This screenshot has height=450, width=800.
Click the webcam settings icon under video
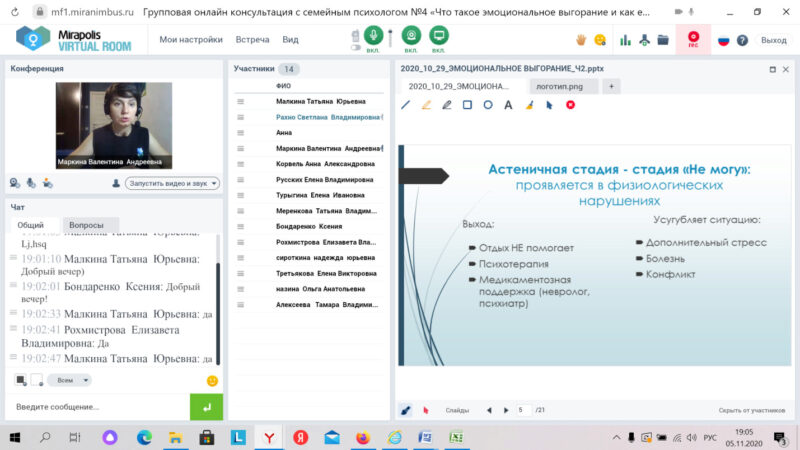[15, 183]
